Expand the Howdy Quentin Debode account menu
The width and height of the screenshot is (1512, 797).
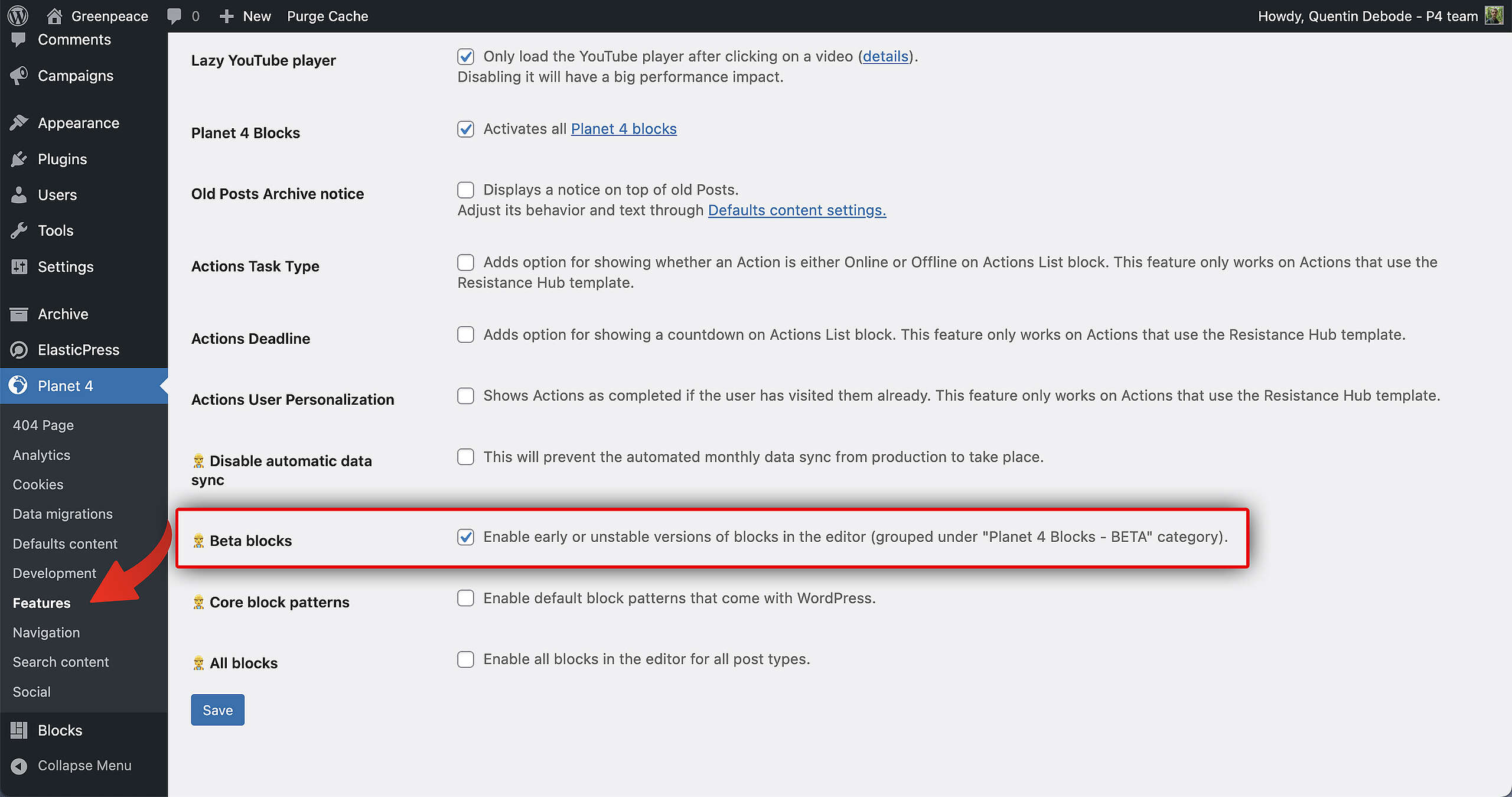tap(1367, 16)
